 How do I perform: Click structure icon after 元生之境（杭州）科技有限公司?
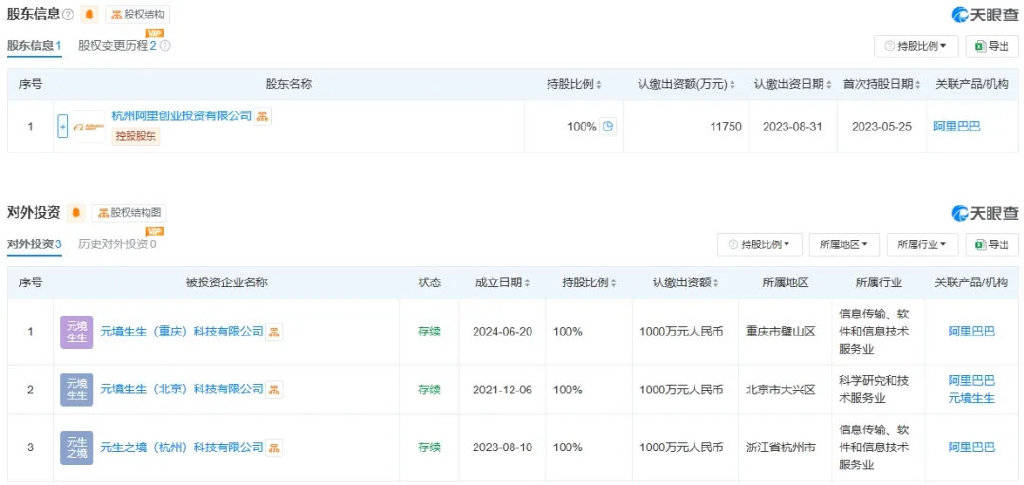pos(274,447)
